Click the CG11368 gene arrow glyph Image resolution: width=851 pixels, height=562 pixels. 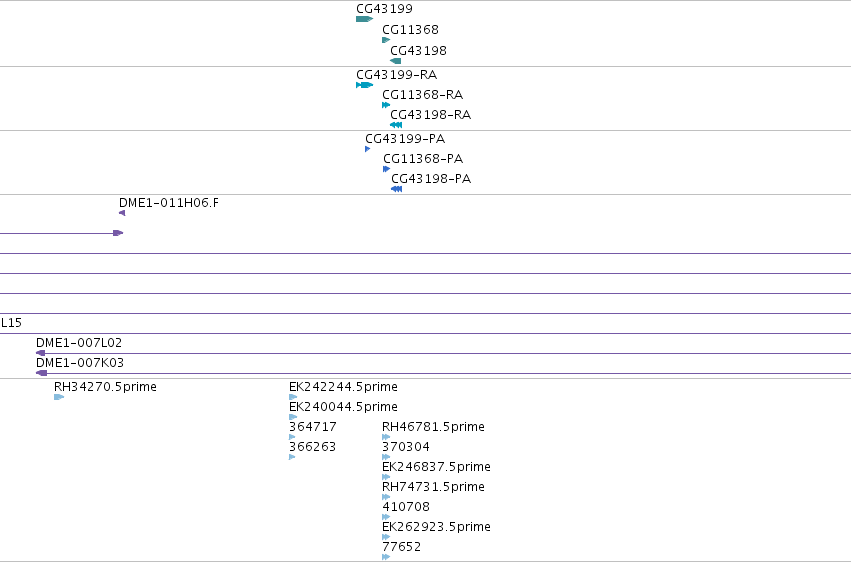coord(386,40)
